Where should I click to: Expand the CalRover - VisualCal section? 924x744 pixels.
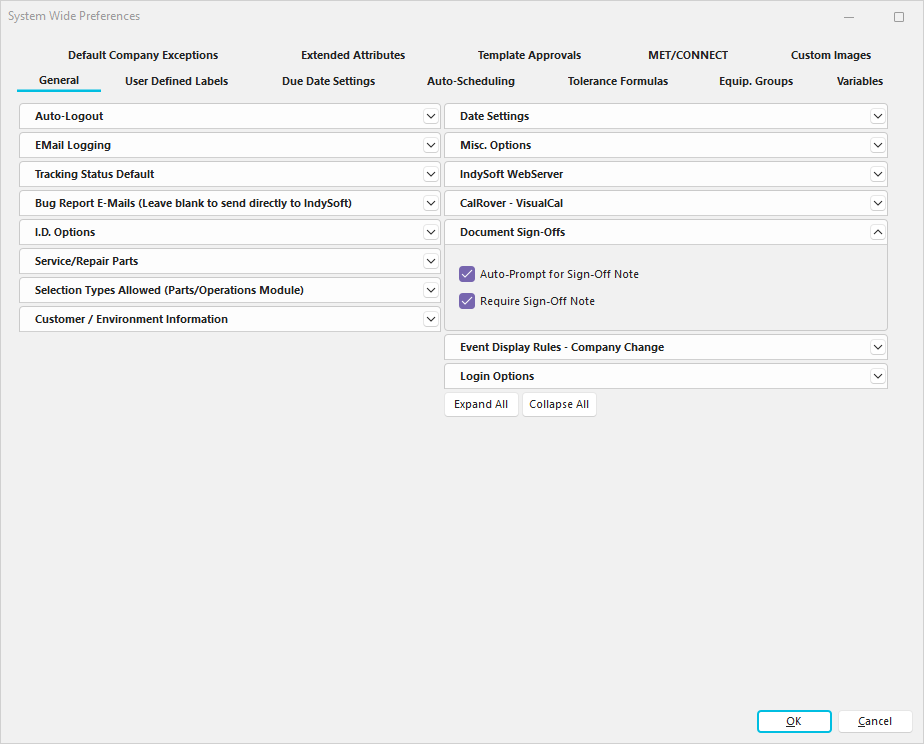tap(877, 204)
